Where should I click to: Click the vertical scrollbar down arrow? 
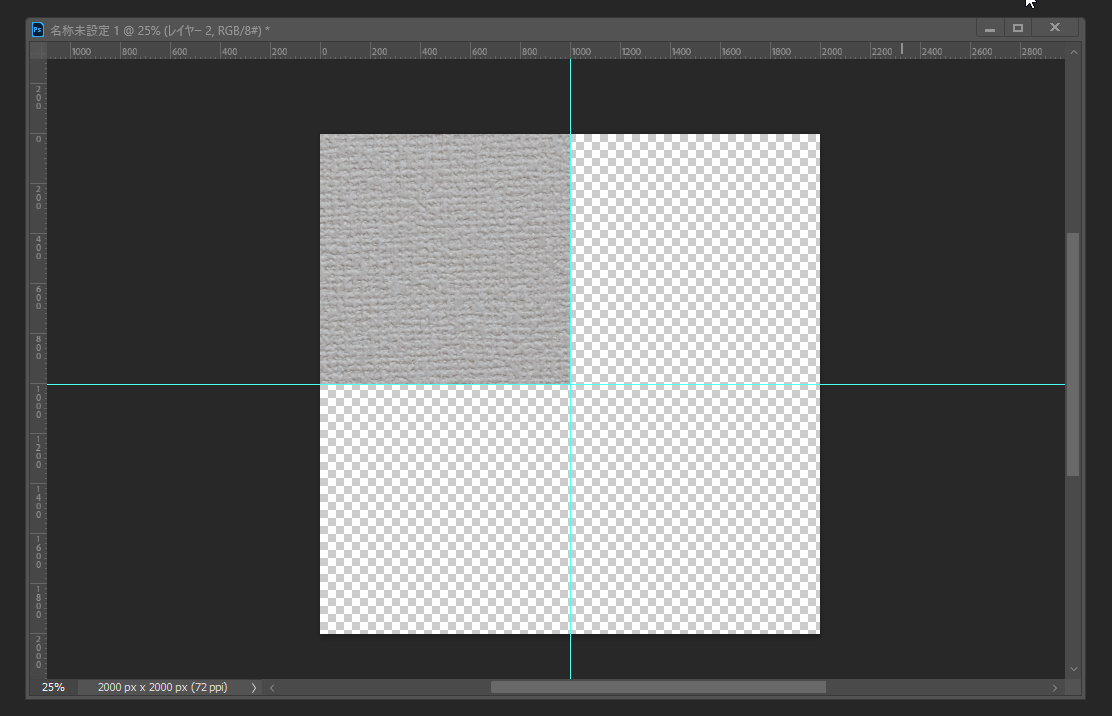coord(1074,668)
